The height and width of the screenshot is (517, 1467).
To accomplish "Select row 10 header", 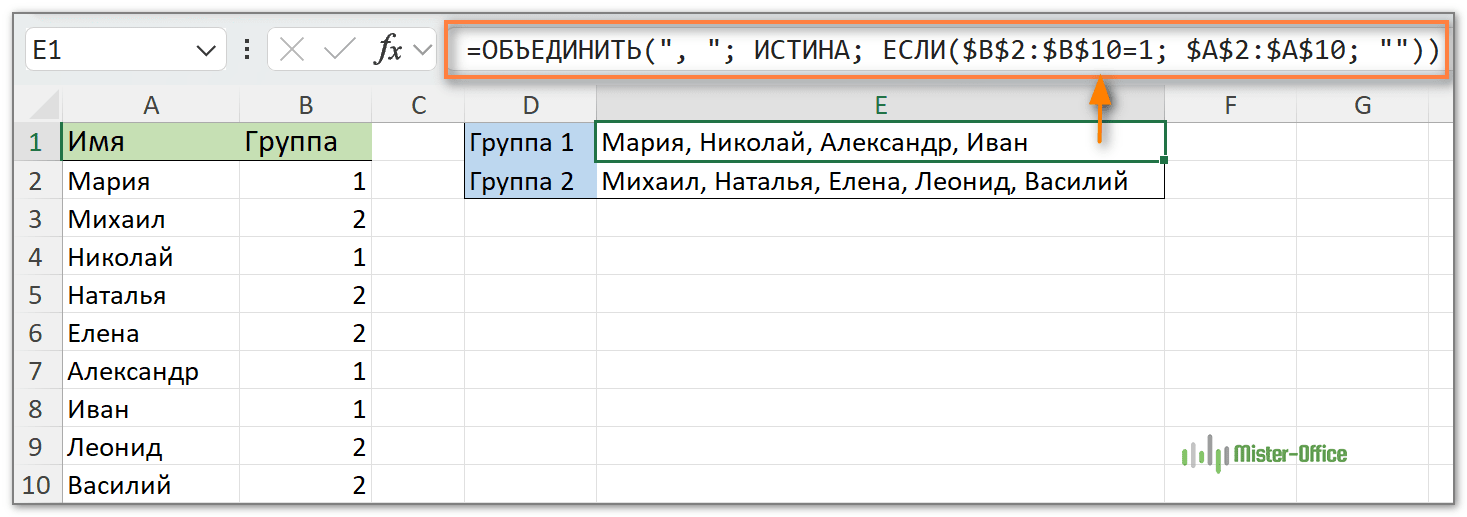I will click(x=37, y=485).
